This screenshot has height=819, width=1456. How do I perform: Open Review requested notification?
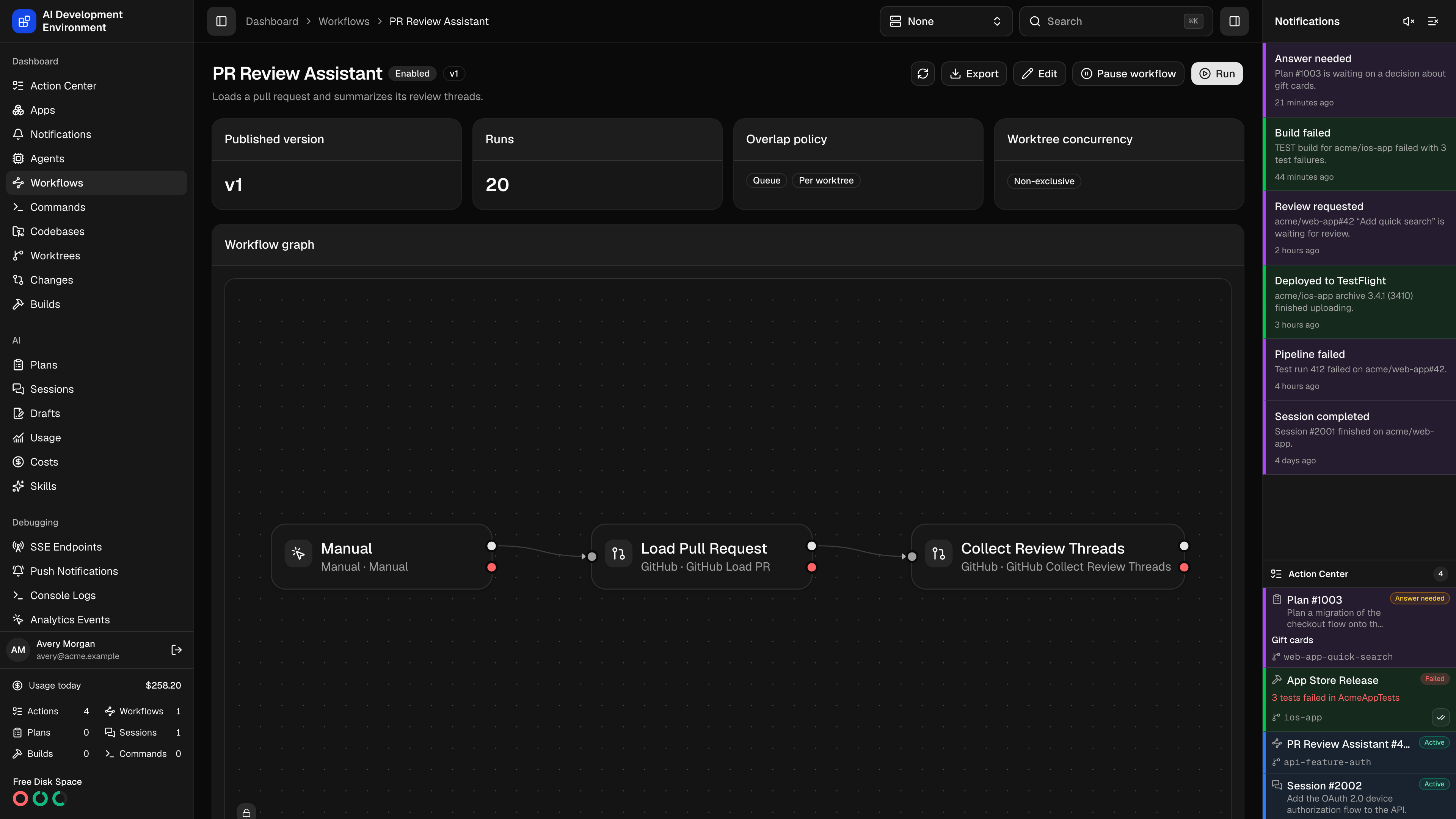click(x=1359, y=228)
